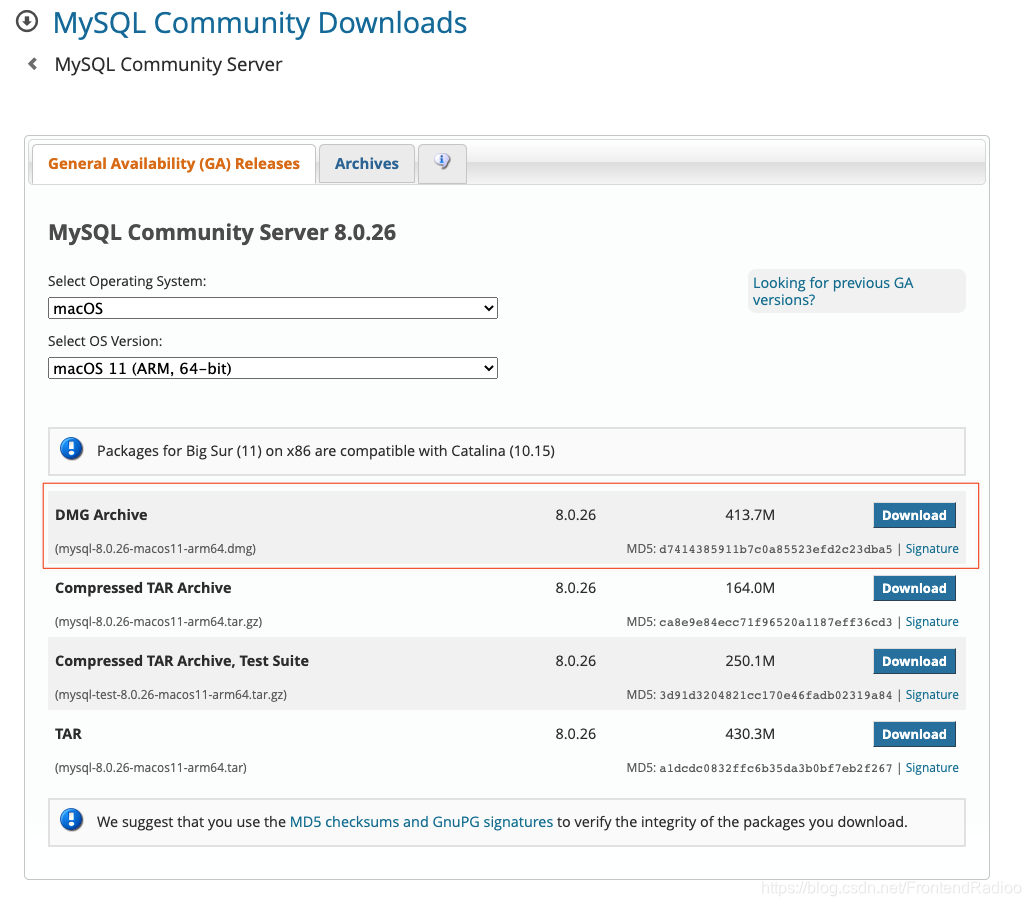Image resolution: width=1031 pixels, height=906 pixels.
Task: Go back using the arrow beside MySQL Community Server
Action: (32, 64)
